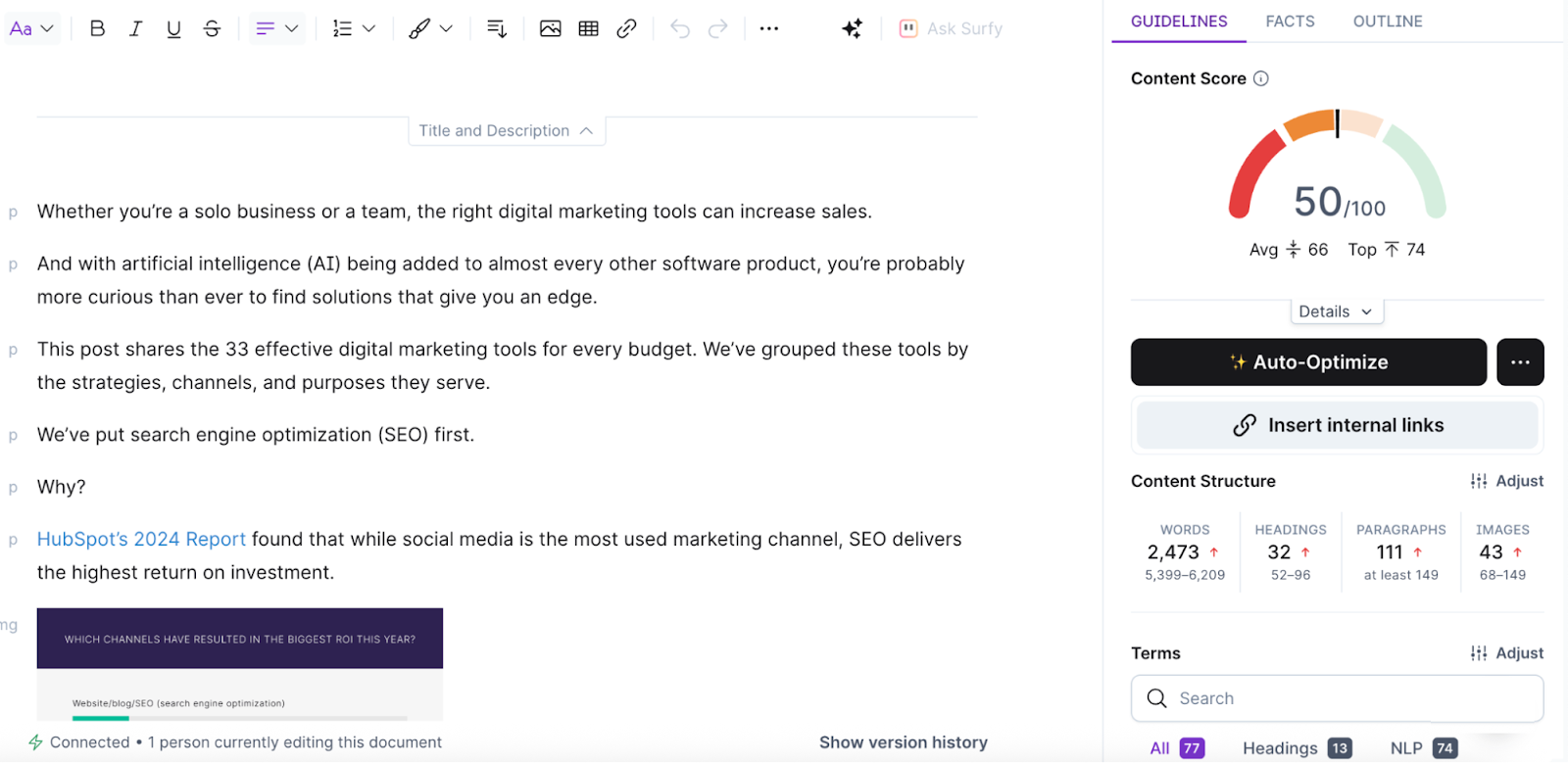Toggle underline formatting
This screenshot has width=1568, height=763.
[173, 28]
